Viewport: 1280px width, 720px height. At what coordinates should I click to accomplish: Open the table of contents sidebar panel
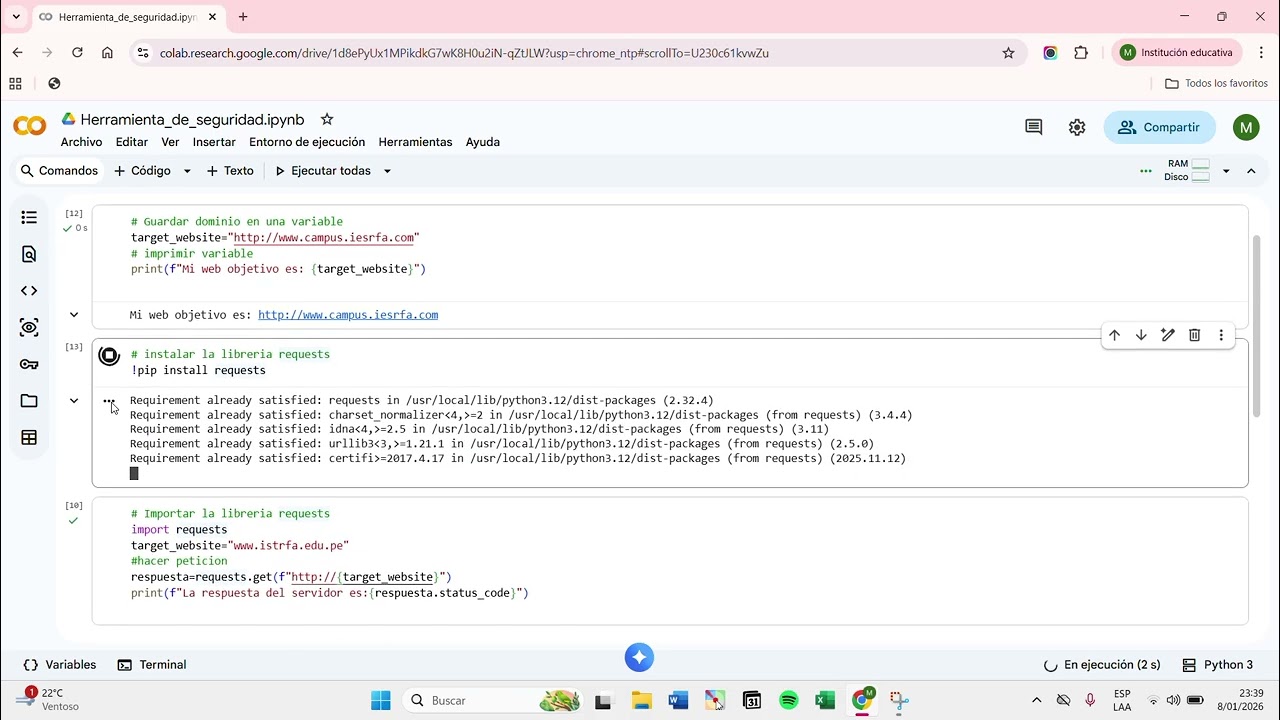pos(29,217)
